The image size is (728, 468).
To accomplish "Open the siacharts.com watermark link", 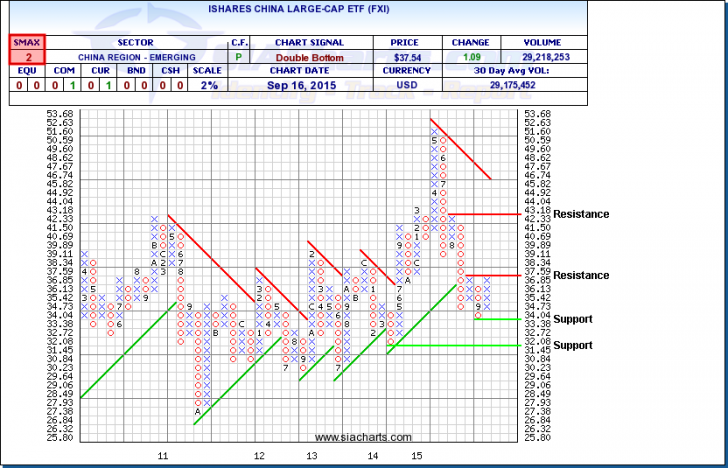I will [348, 437].
